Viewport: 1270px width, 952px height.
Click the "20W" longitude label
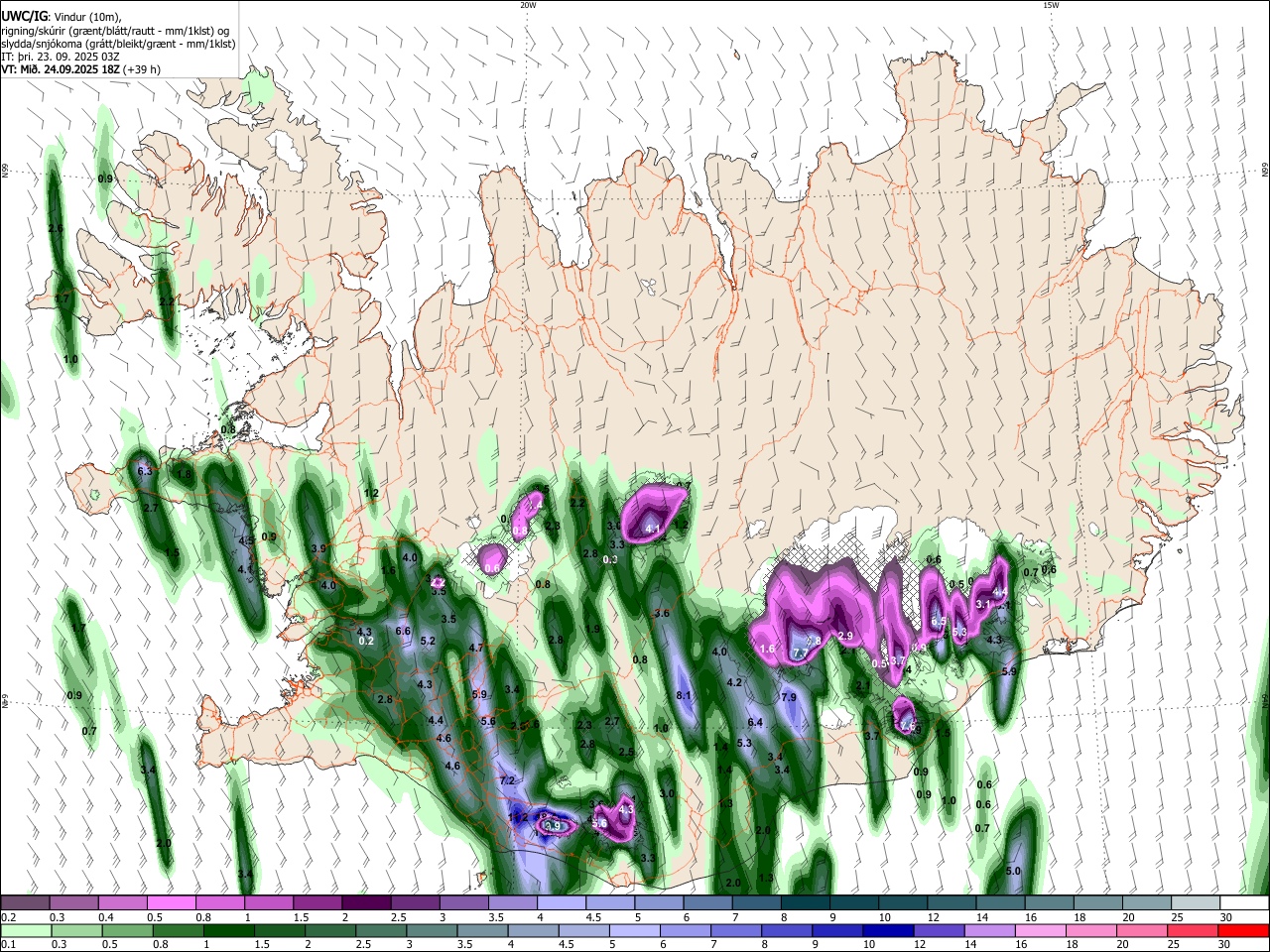click(x=528, y=5)
